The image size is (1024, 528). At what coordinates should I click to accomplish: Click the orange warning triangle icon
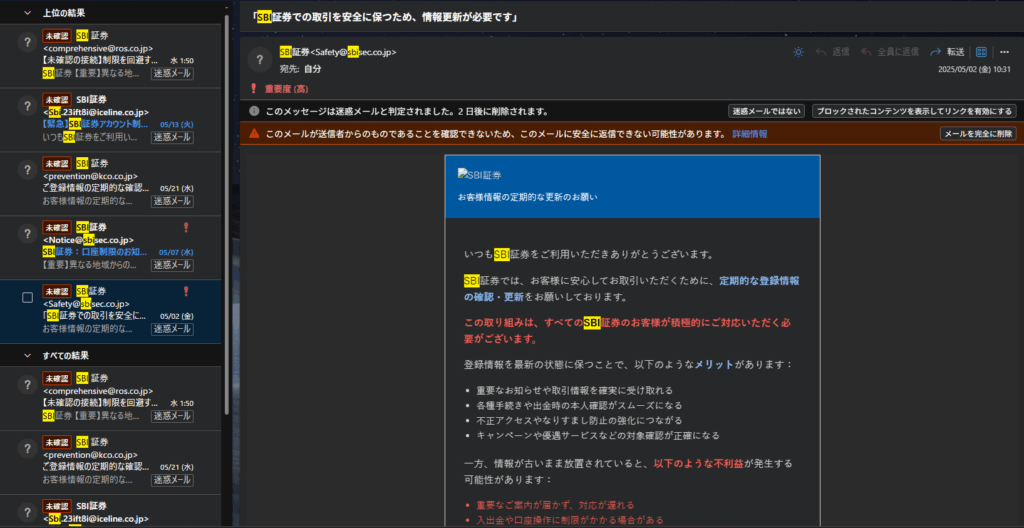[x=255, y=134]
